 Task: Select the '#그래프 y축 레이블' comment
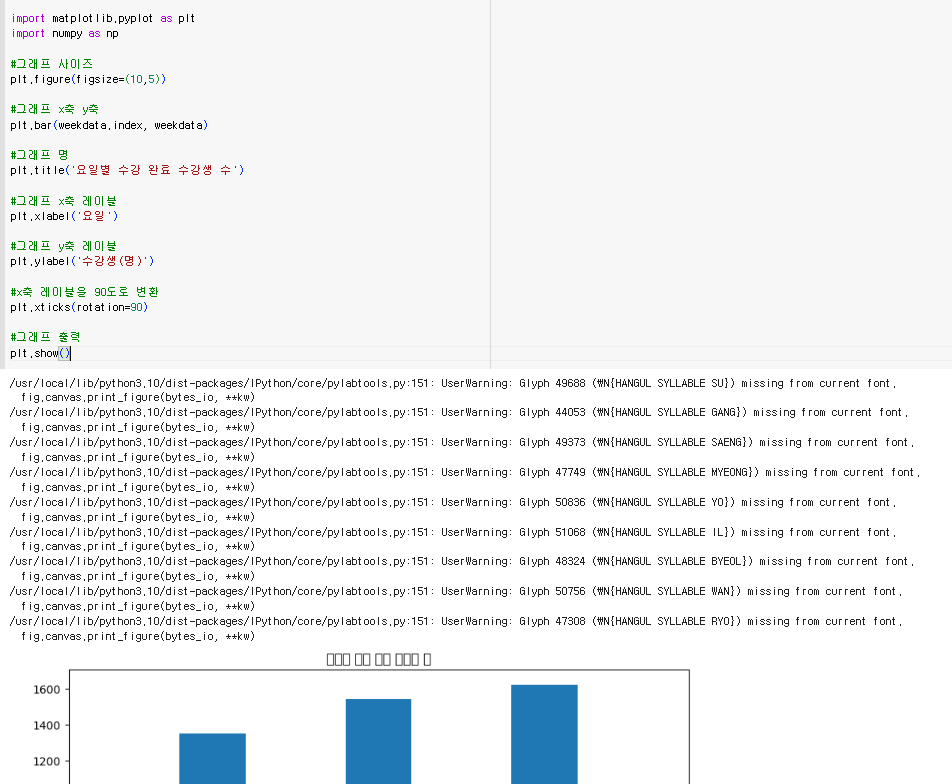[x=64, y=246]
